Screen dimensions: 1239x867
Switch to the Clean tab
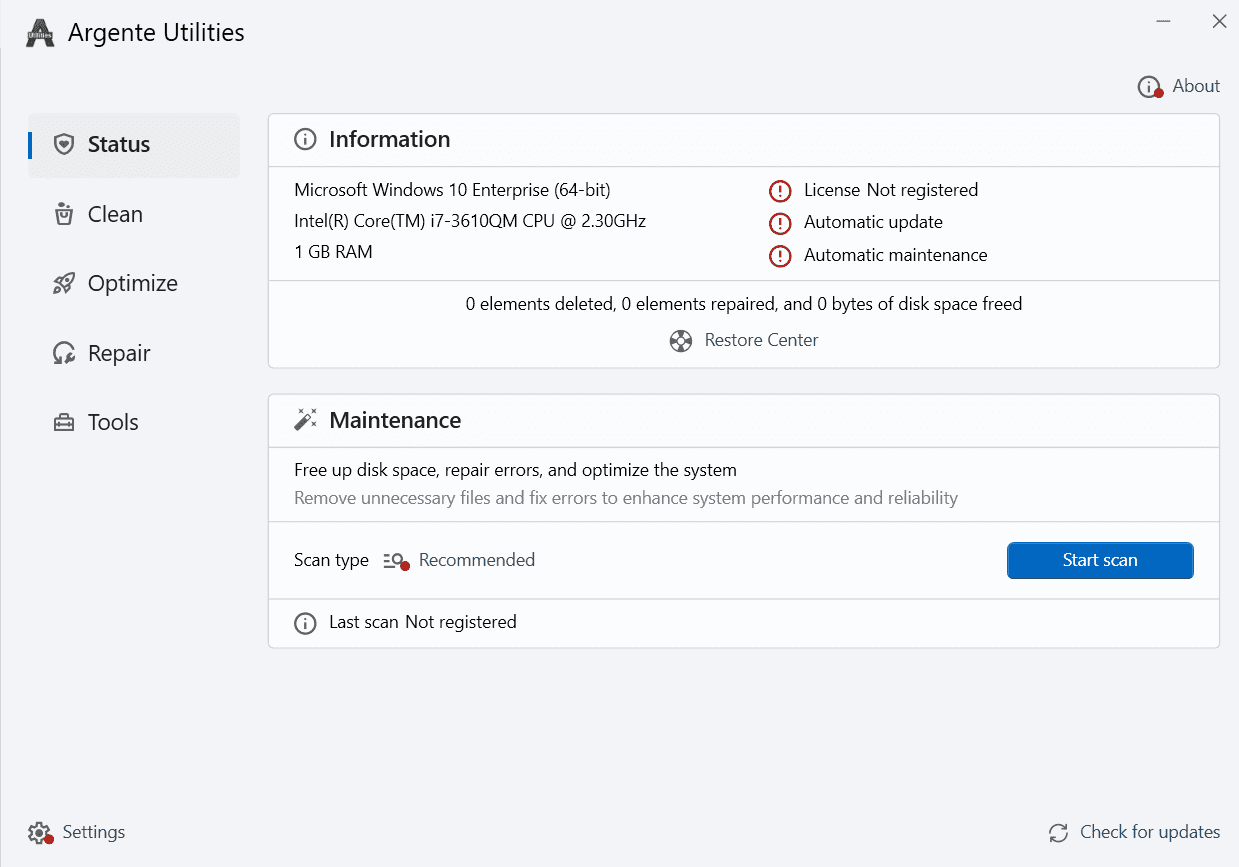(115, 214)
